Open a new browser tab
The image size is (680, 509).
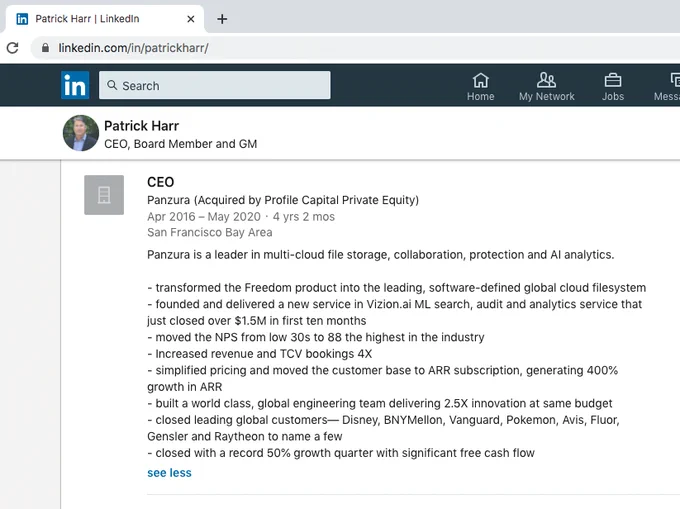[222, 19]
